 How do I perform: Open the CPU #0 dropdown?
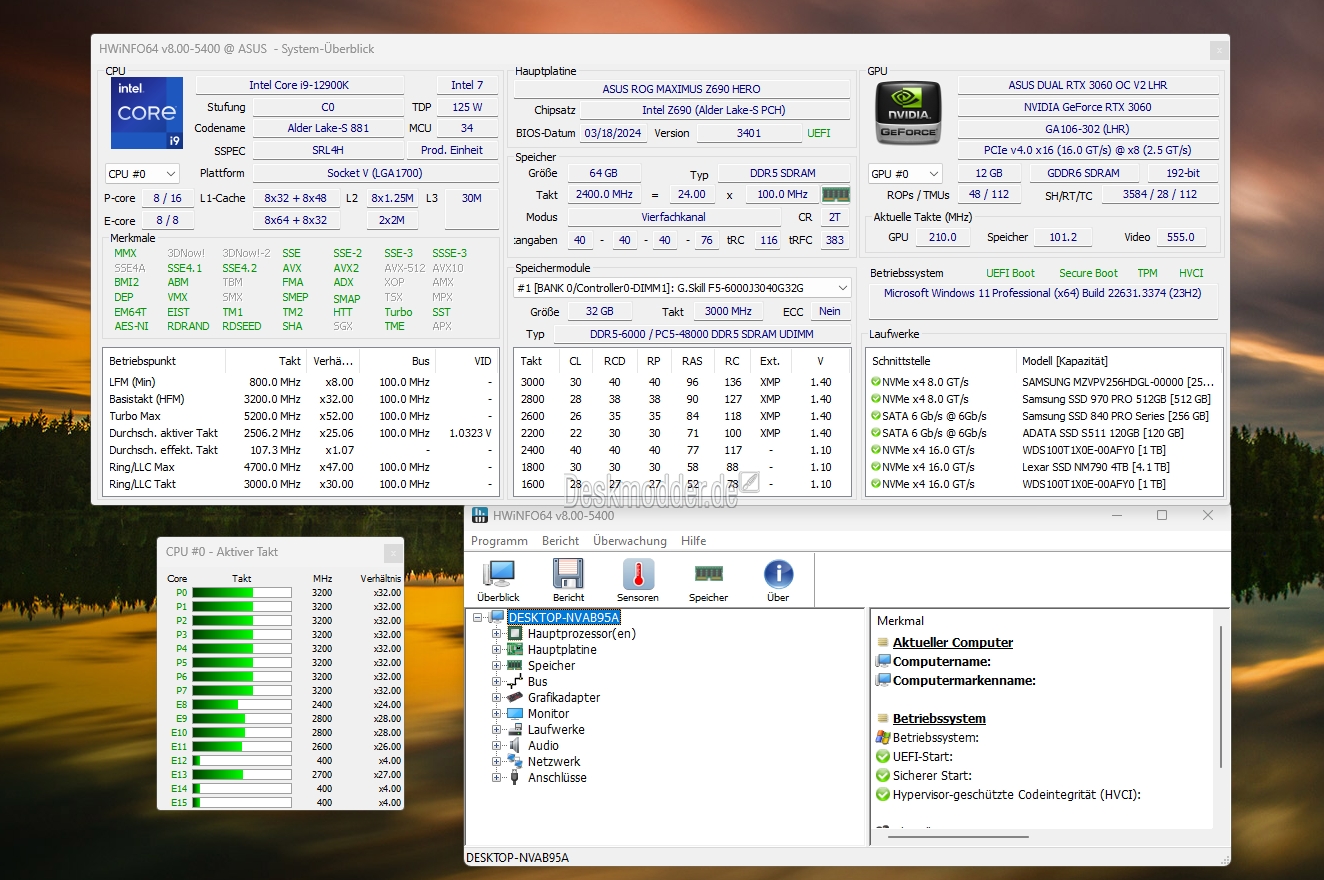click(142, 174)
